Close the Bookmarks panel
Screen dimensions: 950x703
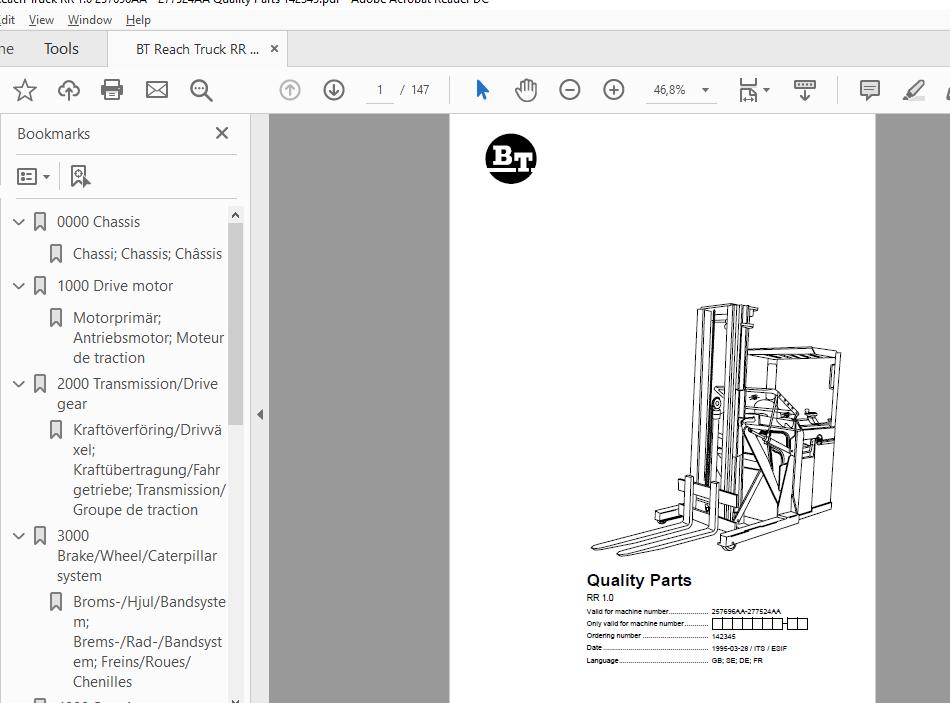[222, 133]
